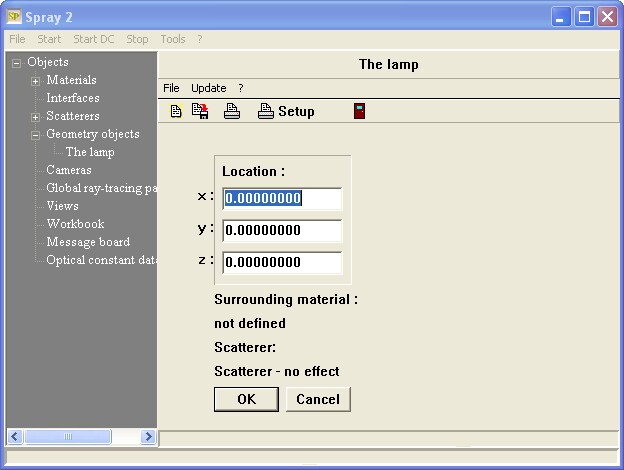Viewport: 624px width, 470px height.
Task: Click the tree panel scrollbar right arrow
Action: pyautogui.click(x=148, y=437)
